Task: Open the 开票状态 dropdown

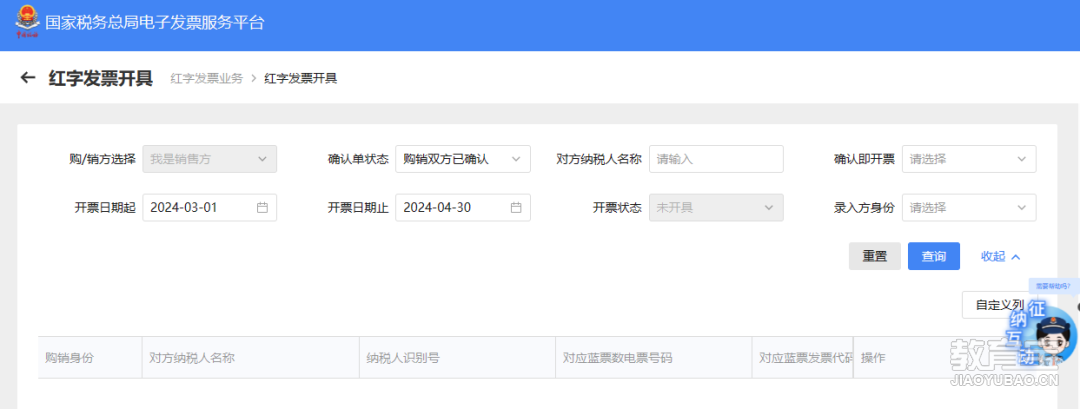Action: 716,207
